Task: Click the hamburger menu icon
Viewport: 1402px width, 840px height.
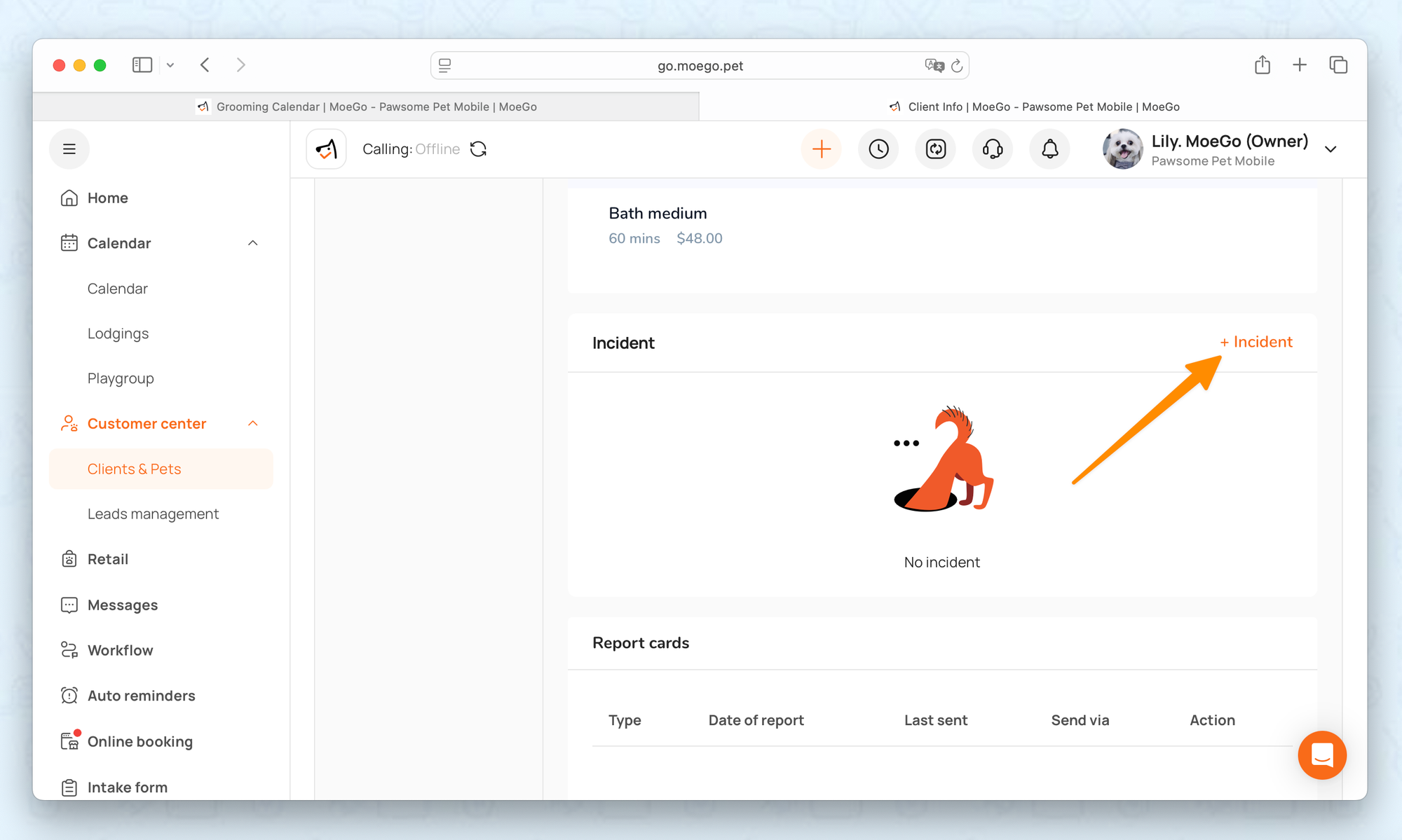Action: [x=69, y=149]
